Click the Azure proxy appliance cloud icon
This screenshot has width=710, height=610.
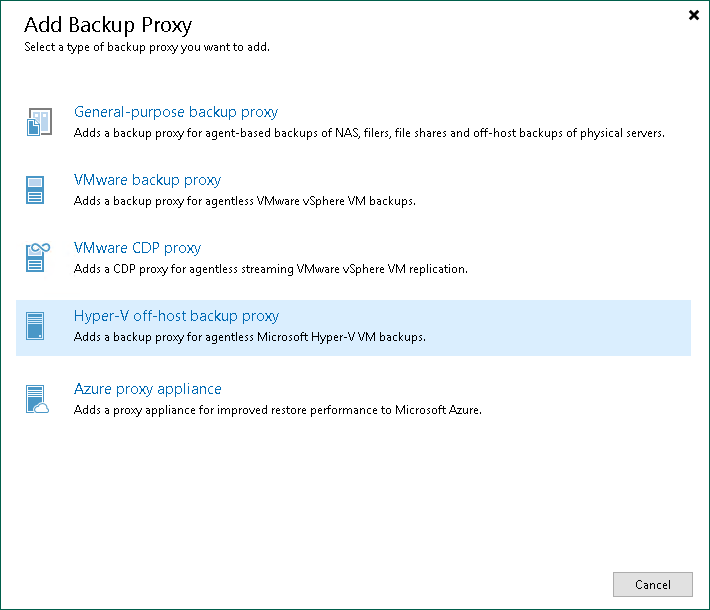click(37, 399)
